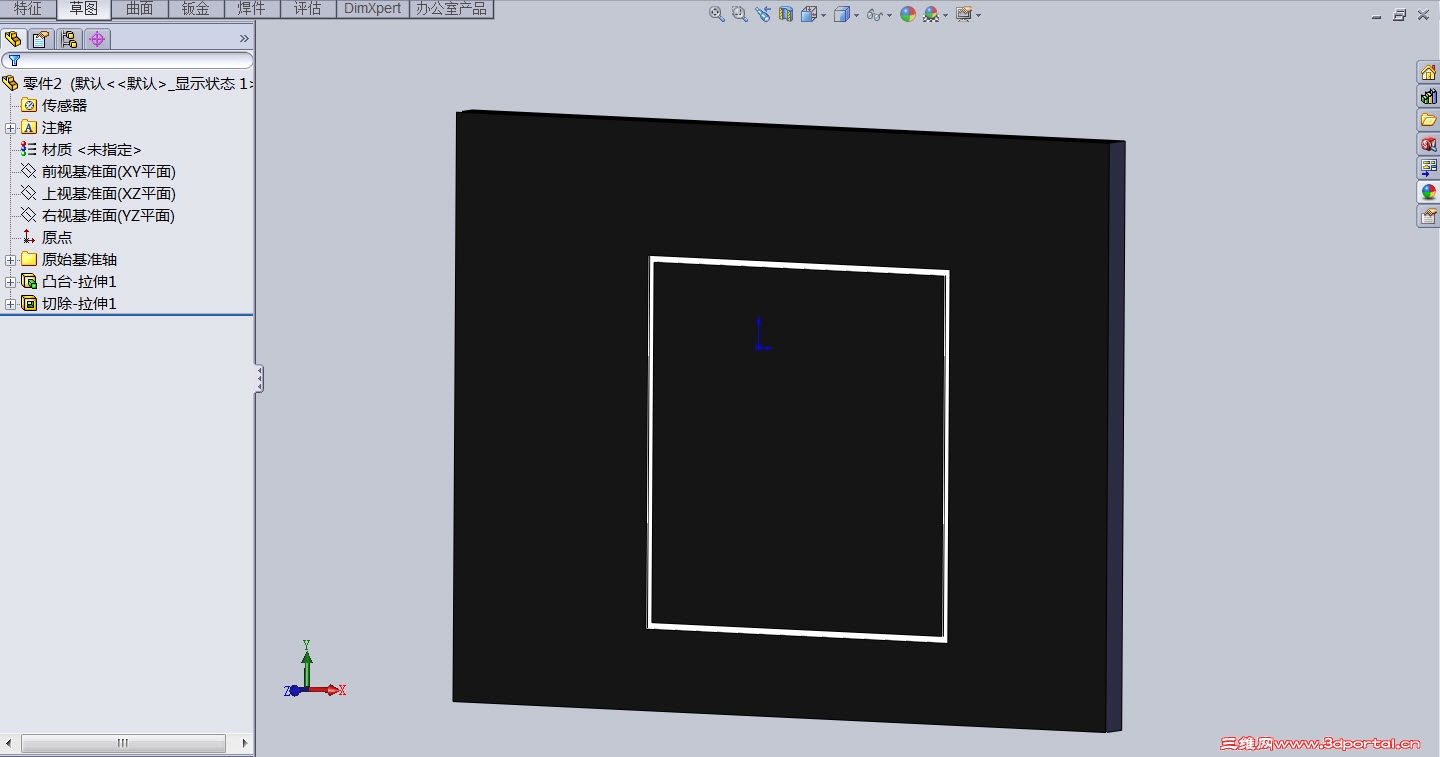Expand the 切除-拉伸1 feature
Screen dimensions: 1440x757
[x=10, y=304]
